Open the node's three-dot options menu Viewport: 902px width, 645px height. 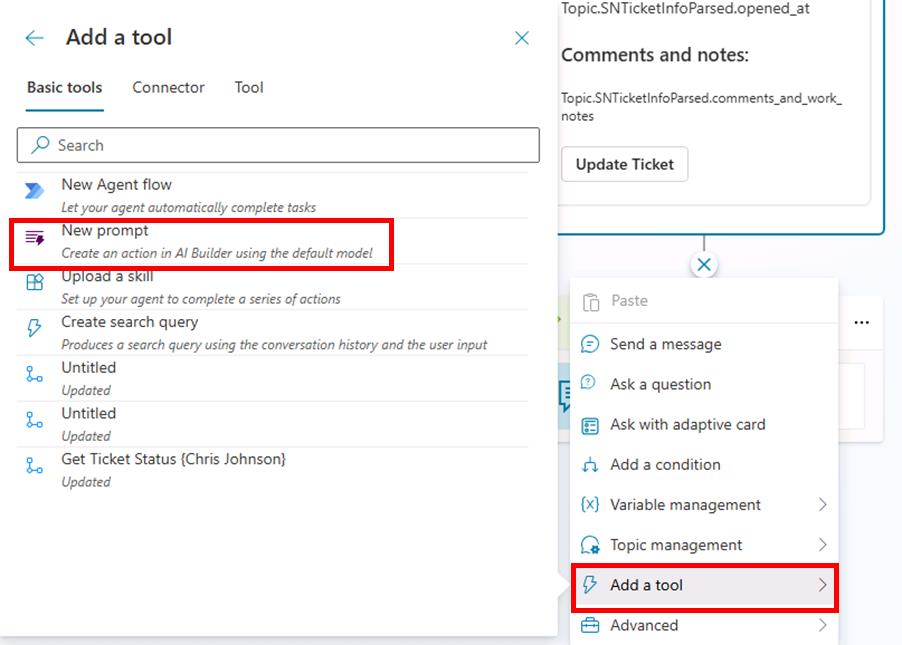pyautogui.click(x=861, y=323)
